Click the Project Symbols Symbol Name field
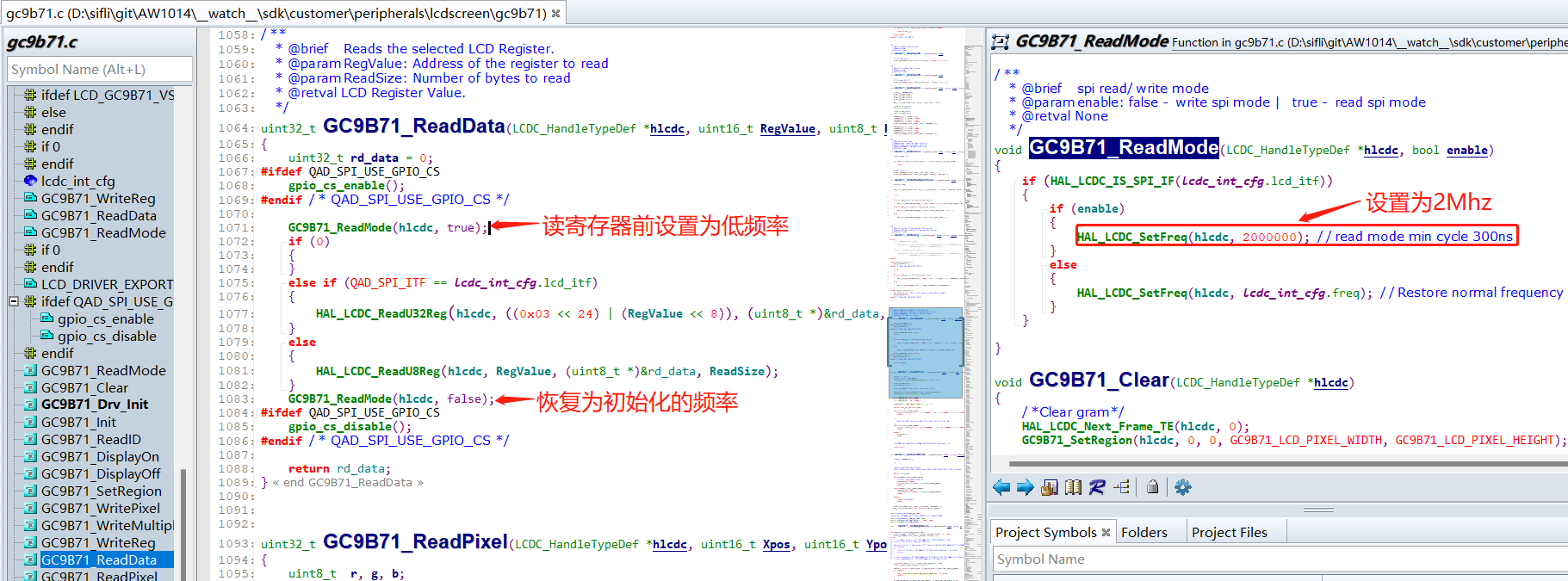Screen dimensions: 1568x581 [x=1281, y=559]
